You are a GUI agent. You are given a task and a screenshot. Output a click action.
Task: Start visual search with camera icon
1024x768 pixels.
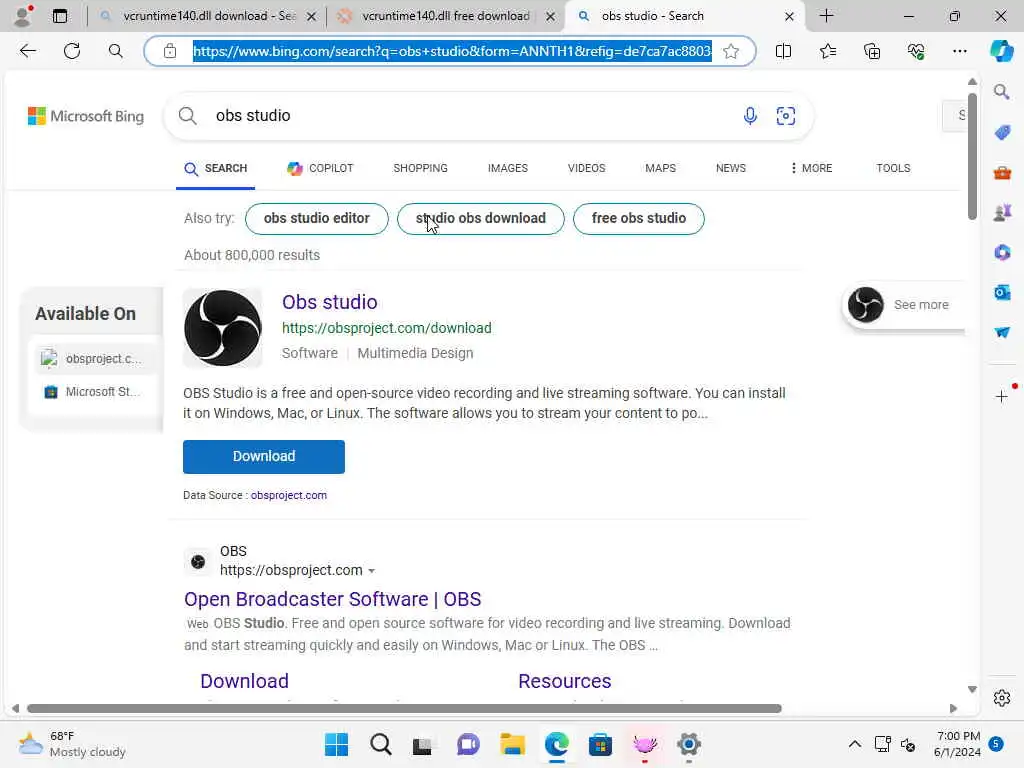point(786,116)
